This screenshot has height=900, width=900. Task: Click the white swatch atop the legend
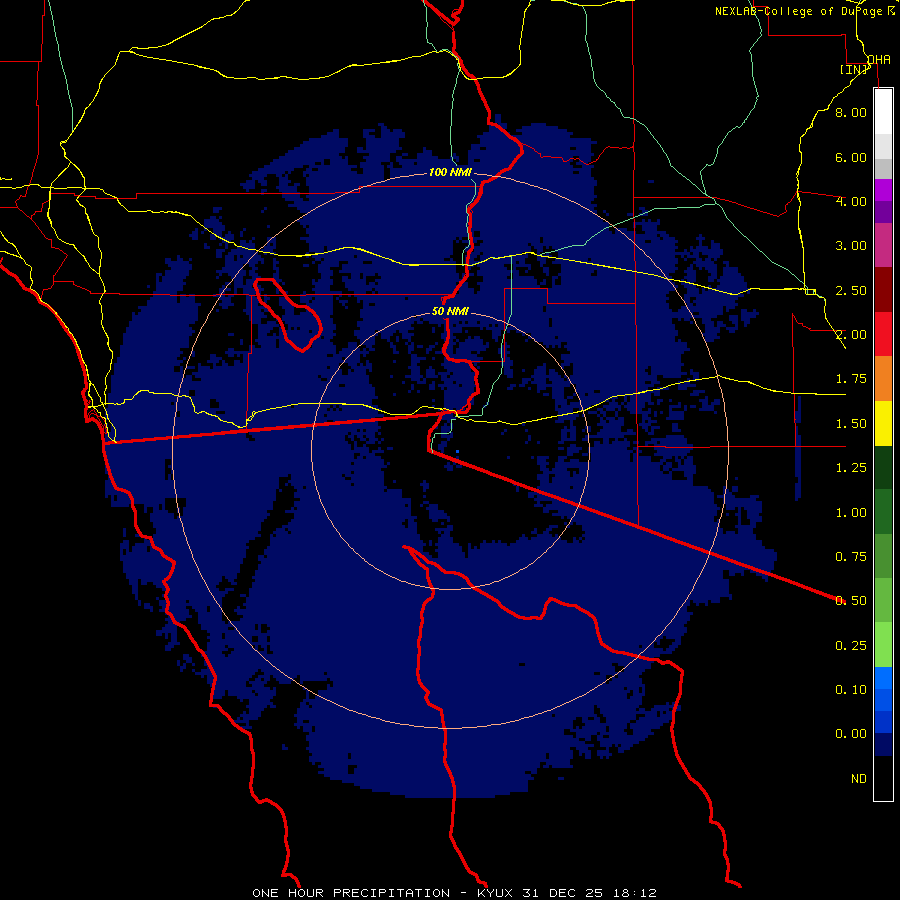(883, 111)
